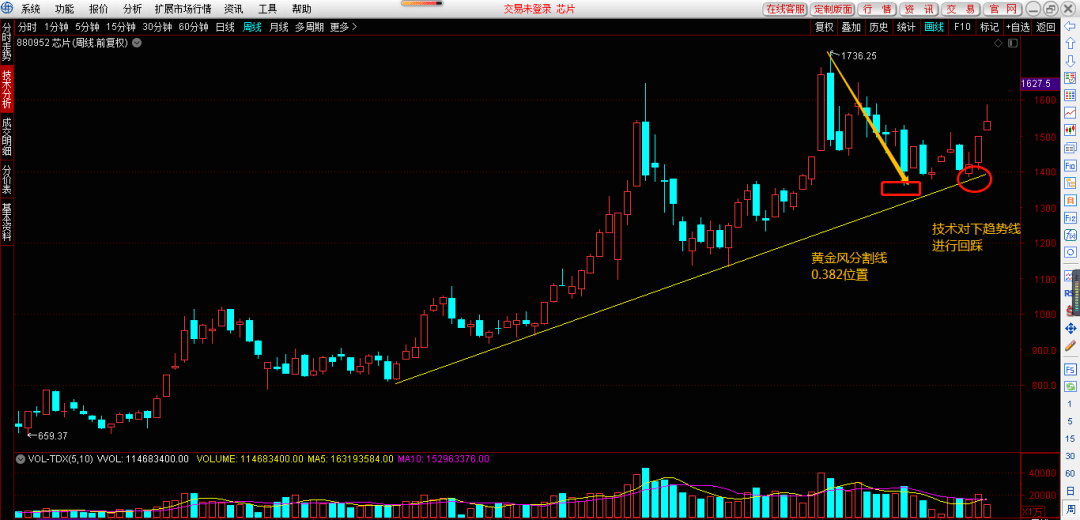Viewport: 1080px width, 520px height.
Task: Toggle the 画线 drawing mode
Action: (934, 27)
